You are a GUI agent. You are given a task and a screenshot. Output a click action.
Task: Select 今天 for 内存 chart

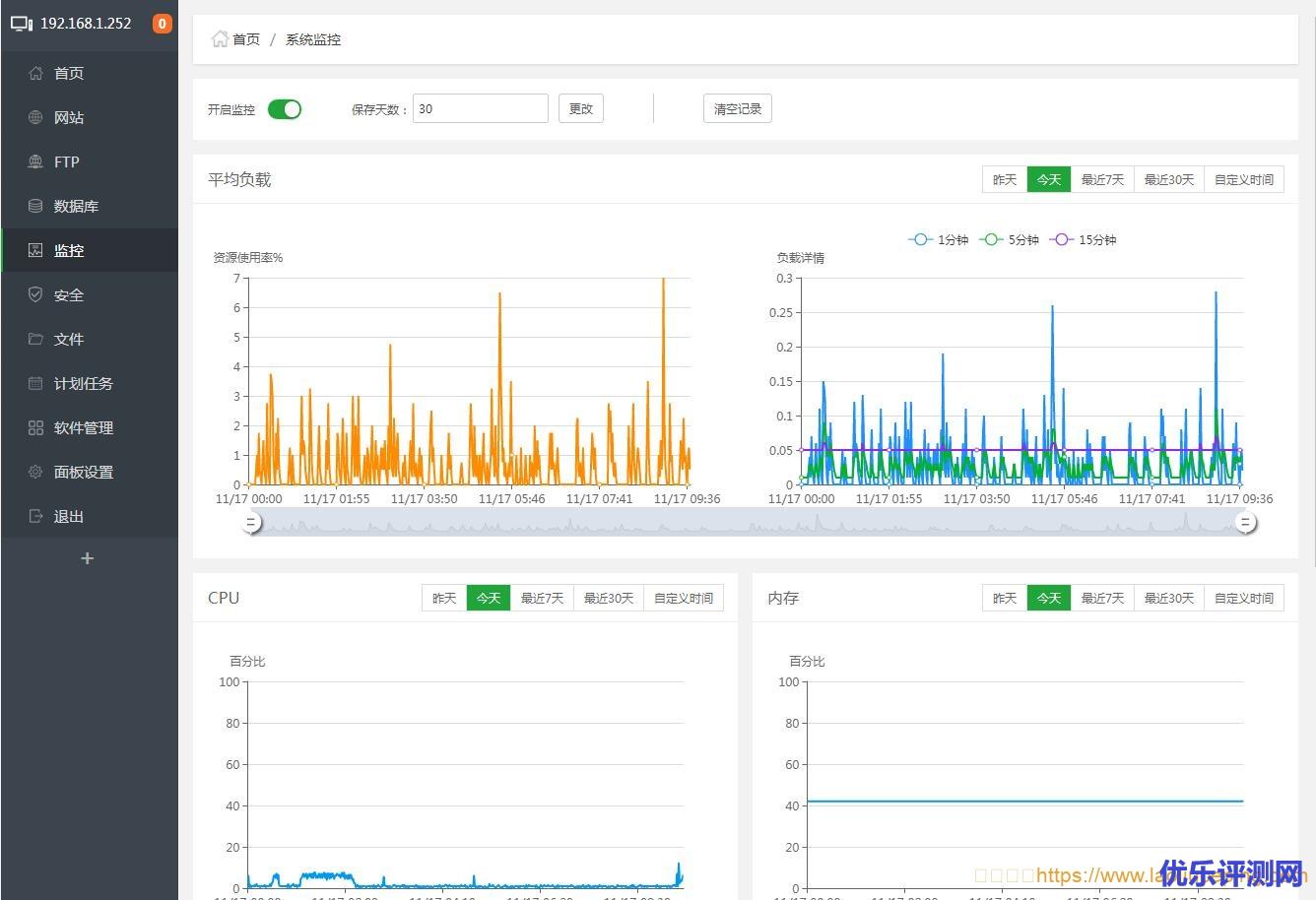1048,598
